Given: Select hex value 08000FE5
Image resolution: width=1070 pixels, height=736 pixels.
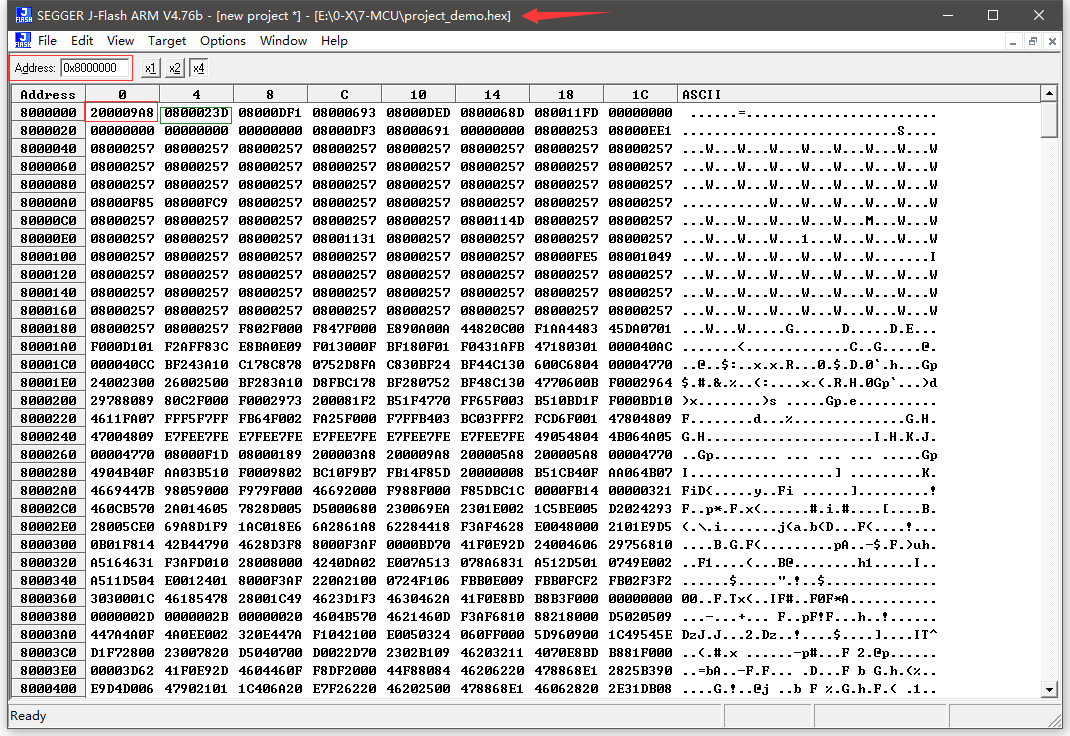Looking at the screenshot, I should (566, 256).
